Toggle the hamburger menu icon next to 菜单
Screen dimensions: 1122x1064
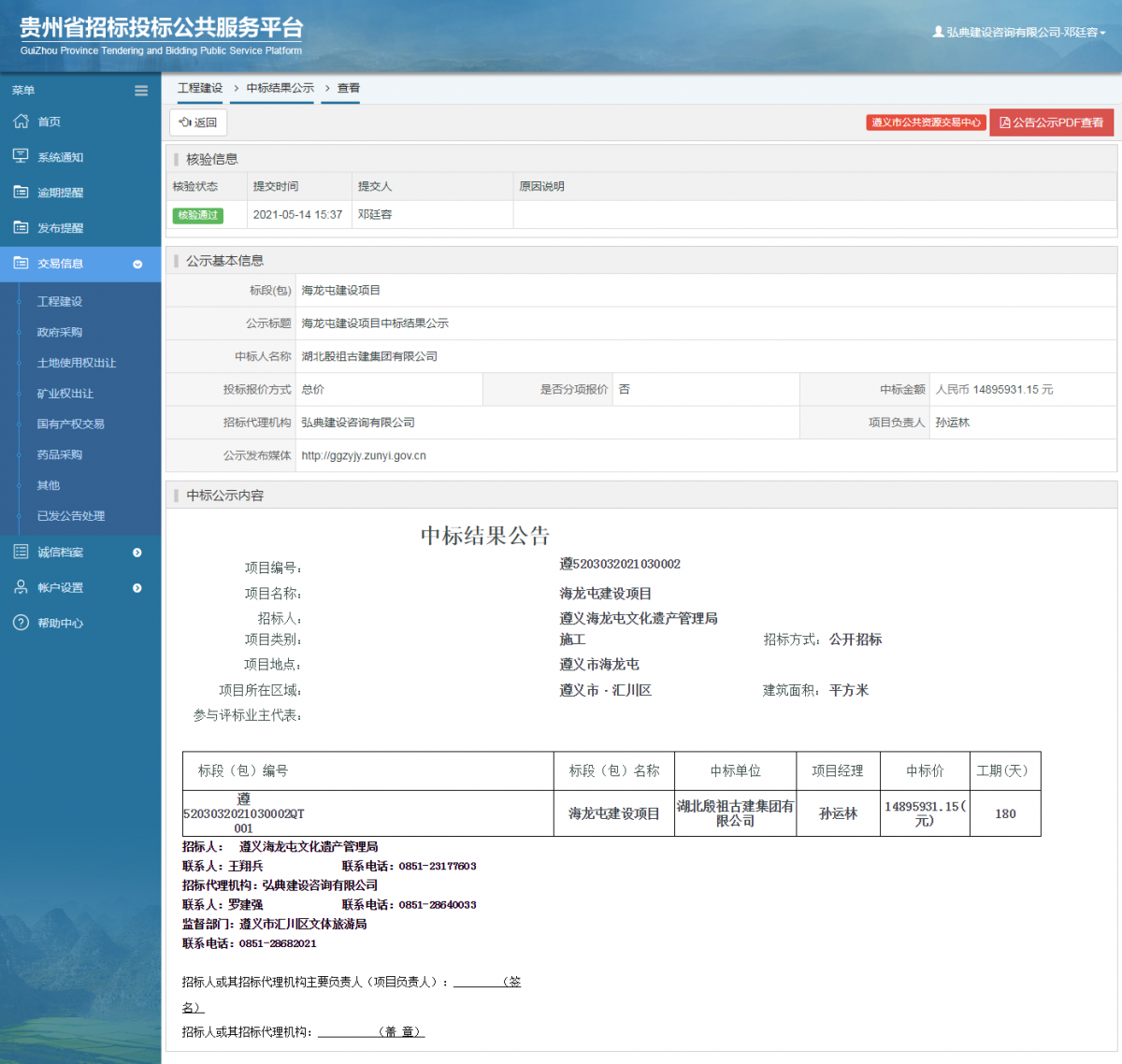[141, 91]
